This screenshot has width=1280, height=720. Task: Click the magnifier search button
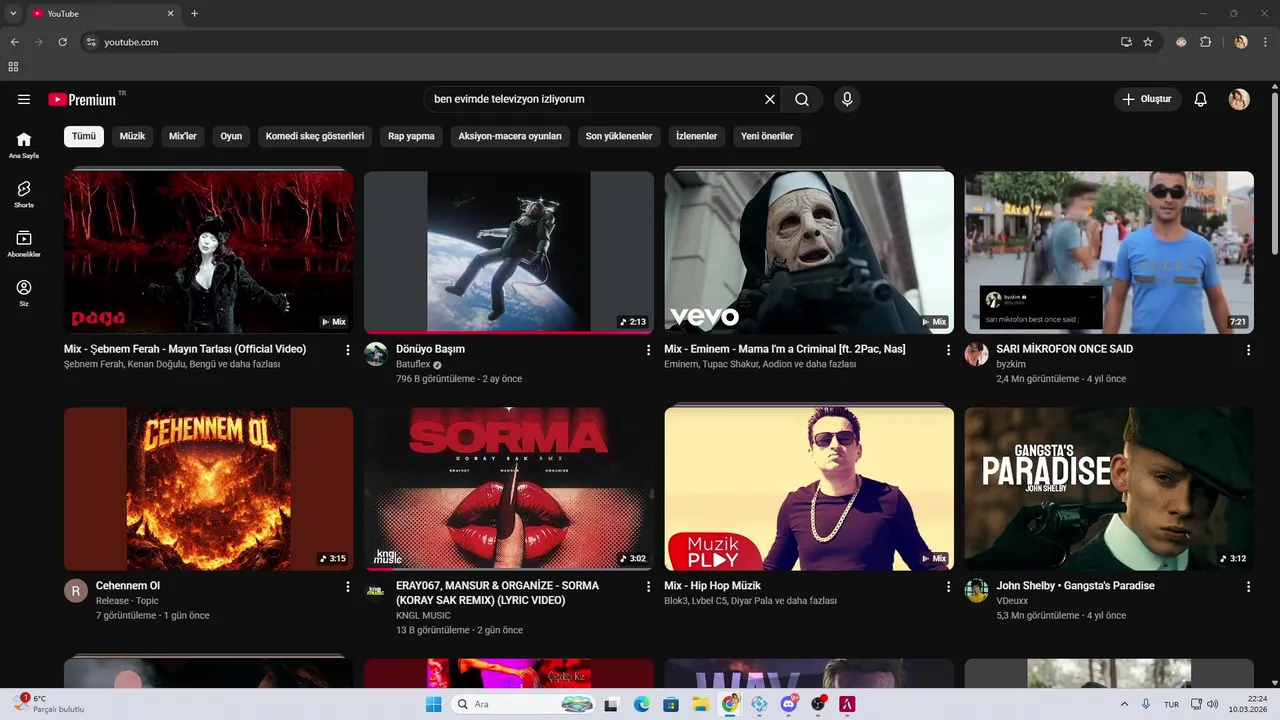point(802,99)
